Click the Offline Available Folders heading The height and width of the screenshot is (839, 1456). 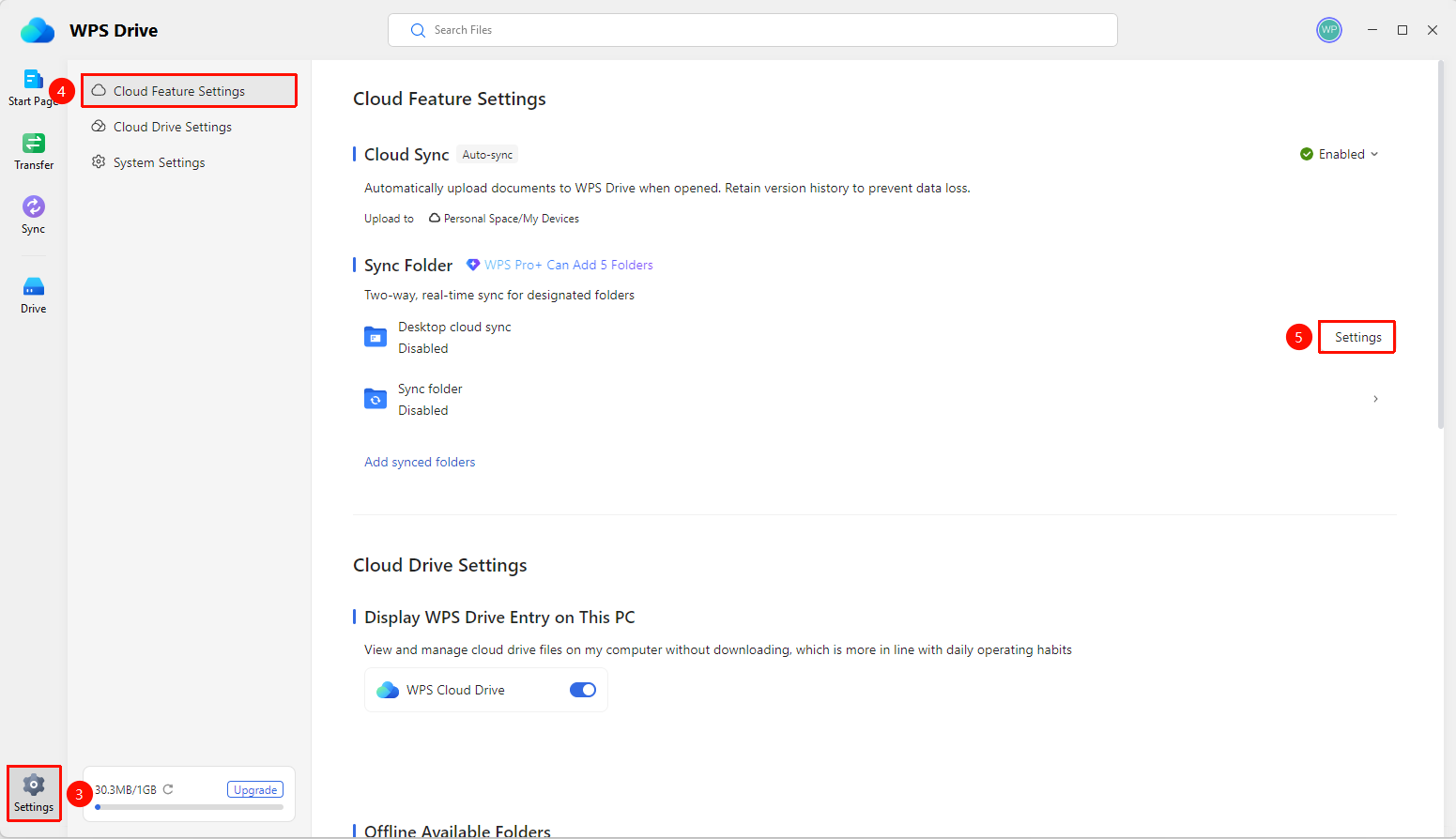pyautogui.click(x=457, y=831)
